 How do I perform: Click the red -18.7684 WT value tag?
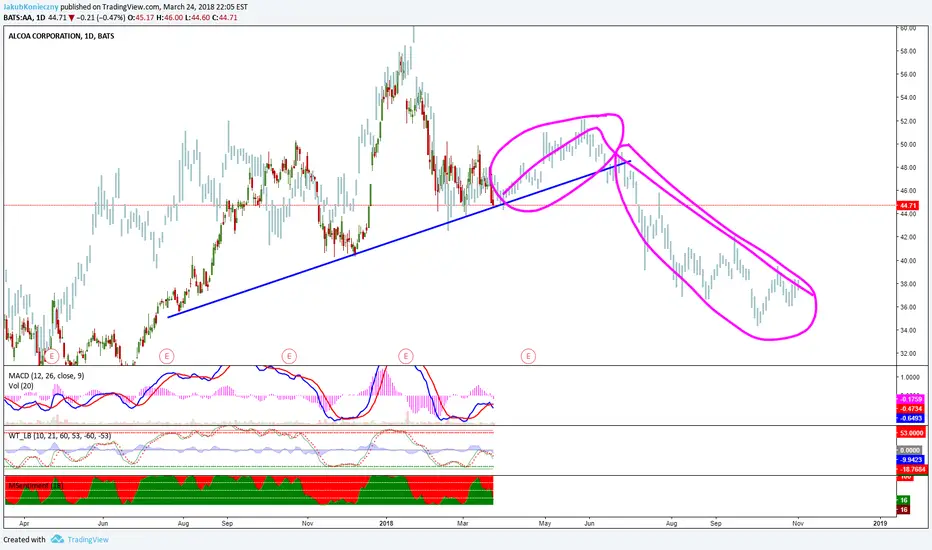point(911,470)
